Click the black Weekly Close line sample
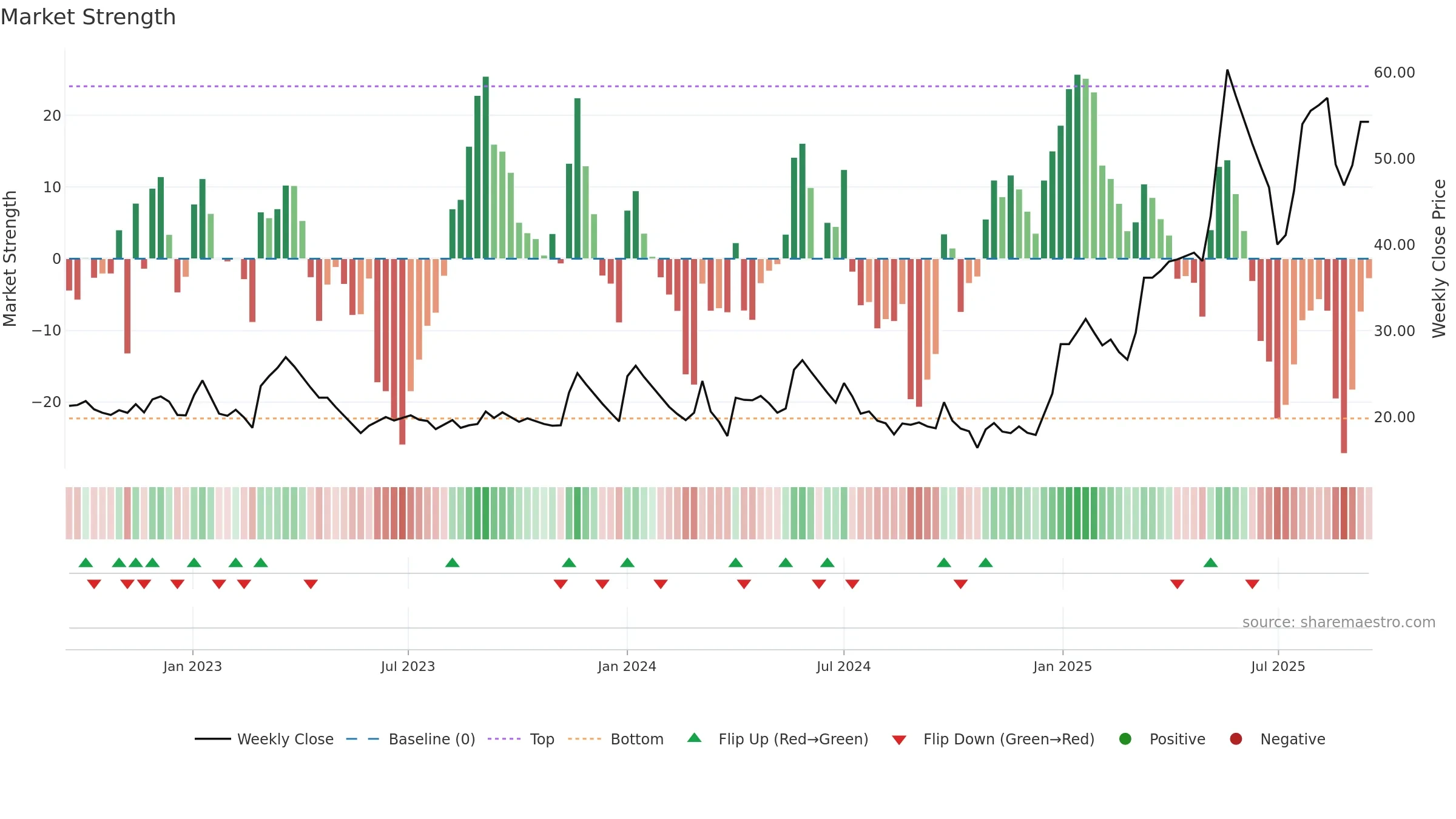The height and width of the screenshot is (819, 1456). 212,739
